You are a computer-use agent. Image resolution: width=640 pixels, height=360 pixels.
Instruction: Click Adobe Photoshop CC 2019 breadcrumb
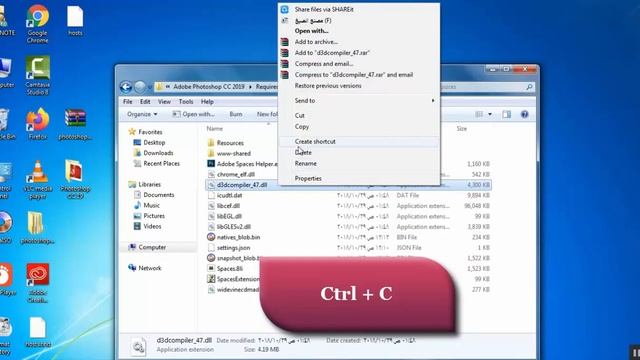pyautogui.click(x=209, y=87)
